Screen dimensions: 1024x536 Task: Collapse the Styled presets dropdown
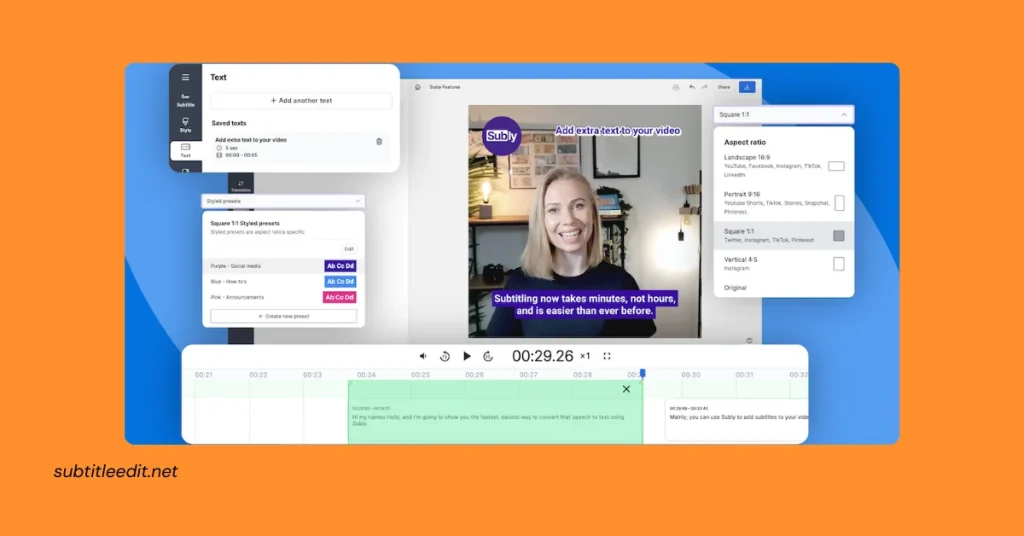point(358,201)
